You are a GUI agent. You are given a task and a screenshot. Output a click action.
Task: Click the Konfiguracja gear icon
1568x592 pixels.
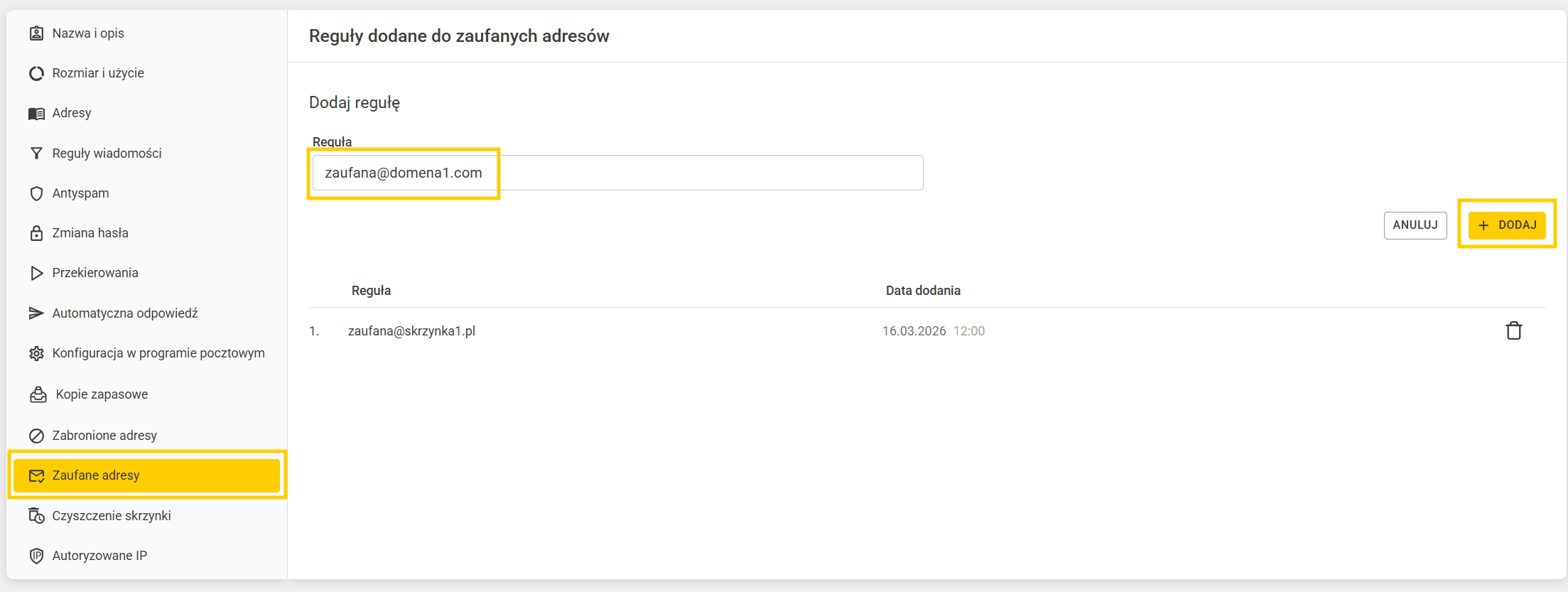pos(36,353)
